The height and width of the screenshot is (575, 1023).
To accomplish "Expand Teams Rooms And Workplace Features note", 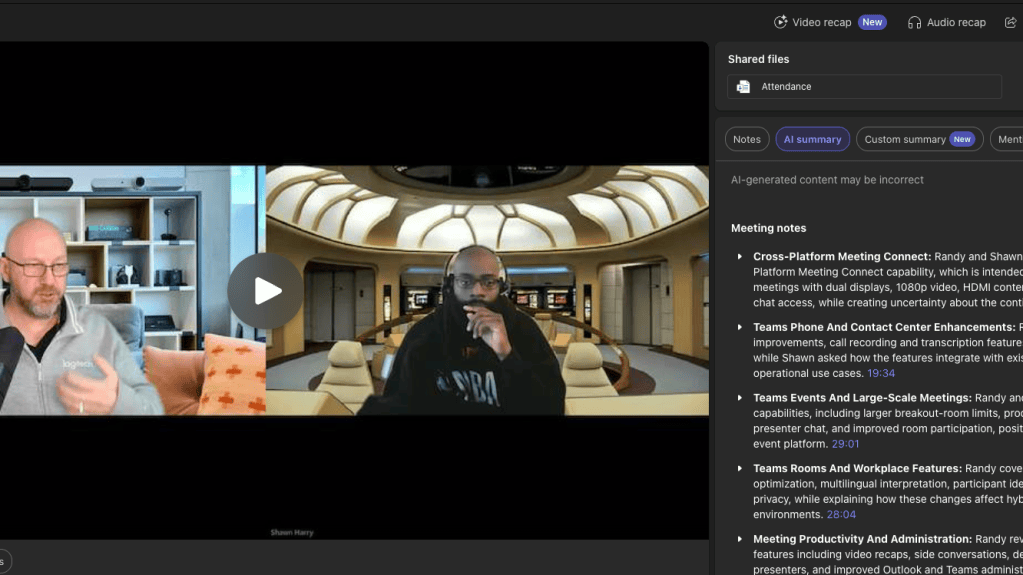I will pyautogui.click(x=739, y=468).
